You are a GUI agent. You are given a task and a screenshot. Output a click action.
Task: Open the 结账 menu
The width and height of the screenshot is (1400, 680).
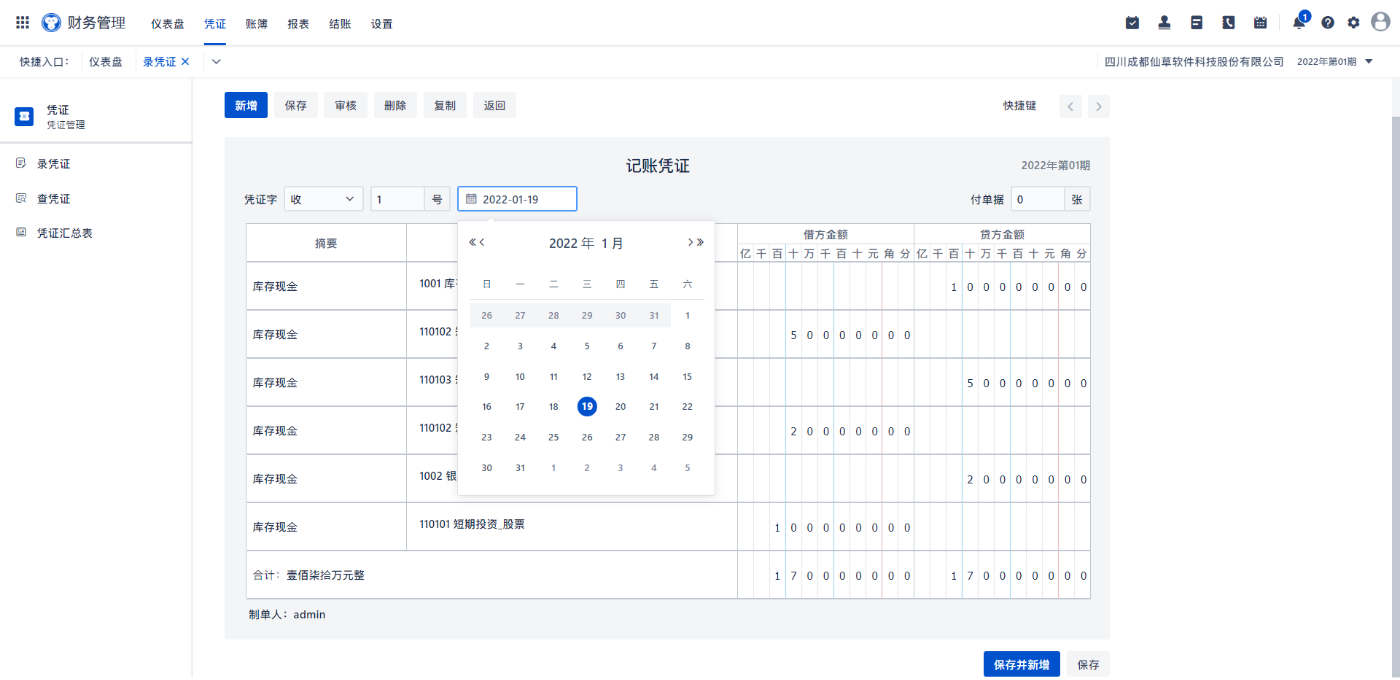340,23
